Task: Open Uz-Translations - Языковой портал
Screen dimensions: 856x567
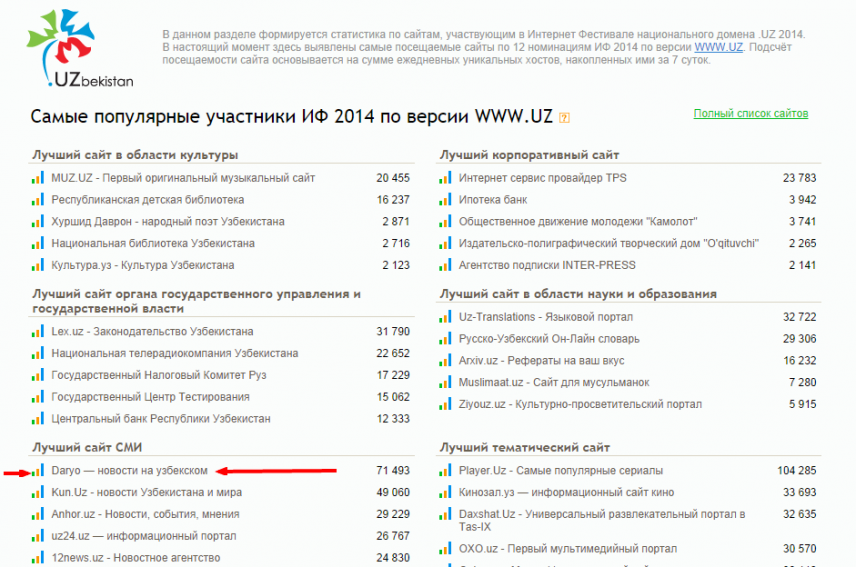Action: (545, 317)
